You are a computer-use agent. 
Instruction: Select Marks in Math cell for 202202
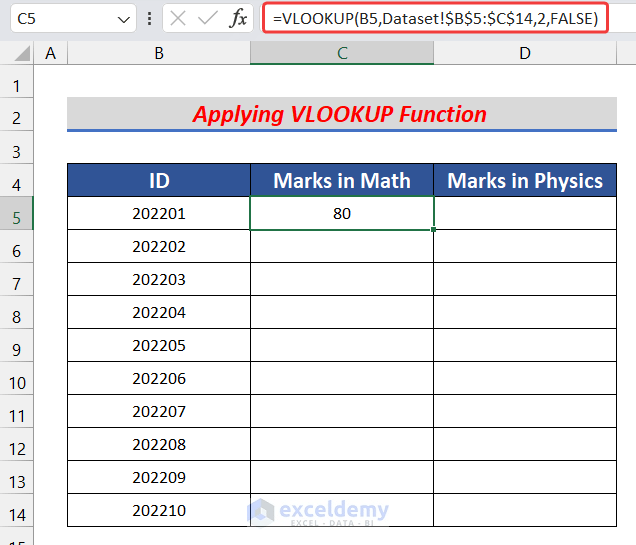(342, 246)
